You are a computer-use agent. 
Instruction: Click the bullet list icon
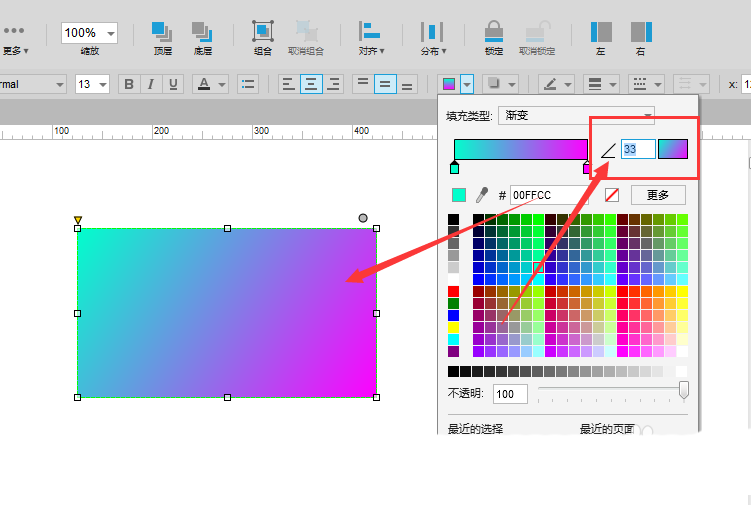point(248,84)
